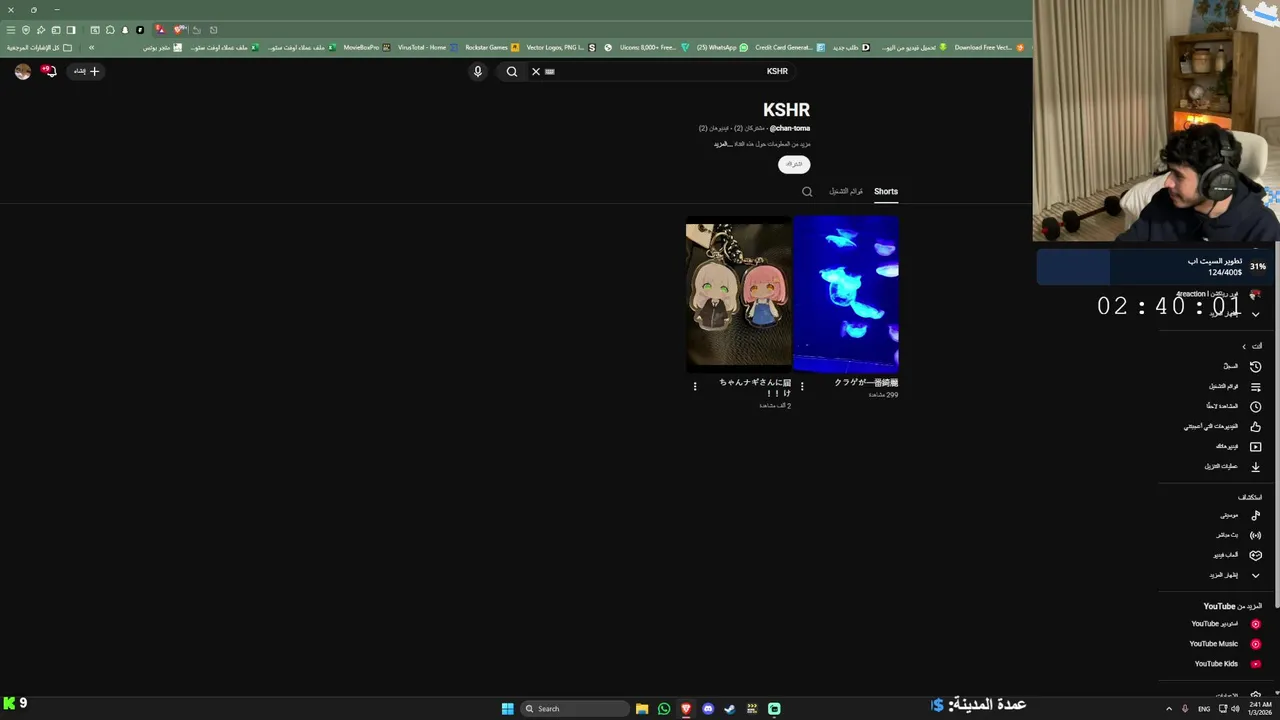Open the VirusTotal - Home bookmark
The image size is (1280, 720).
(428, 47)
